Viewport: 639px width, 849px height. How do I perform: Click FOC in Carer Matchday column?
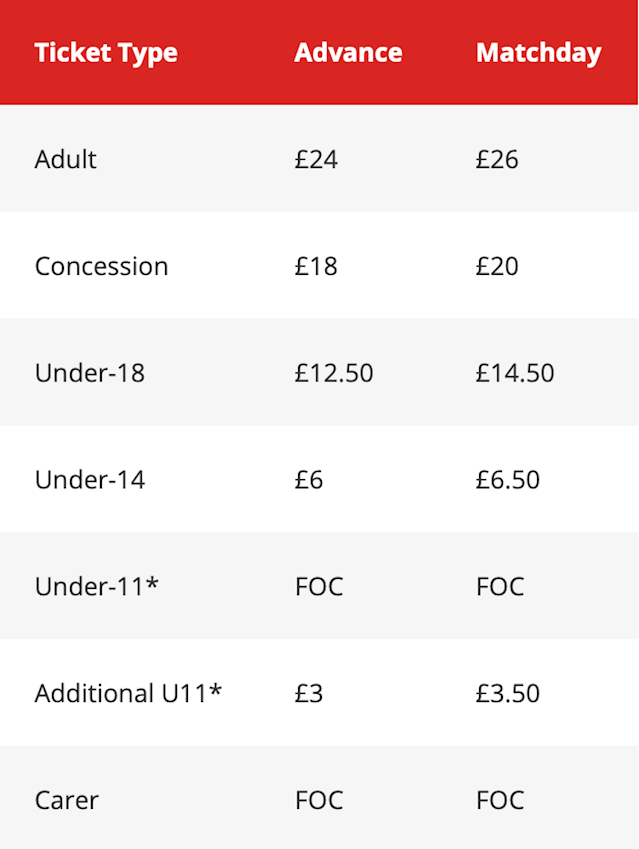(500, 800)
